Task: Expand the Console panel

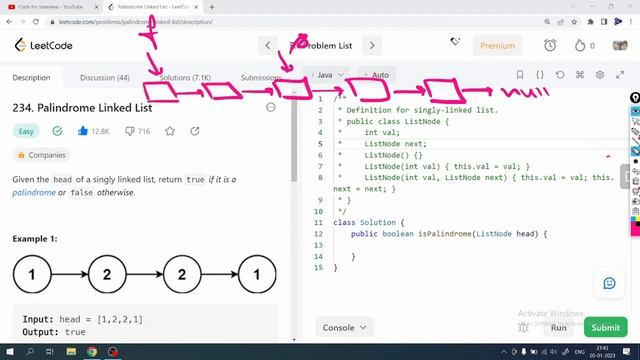Action: (344, 327)
